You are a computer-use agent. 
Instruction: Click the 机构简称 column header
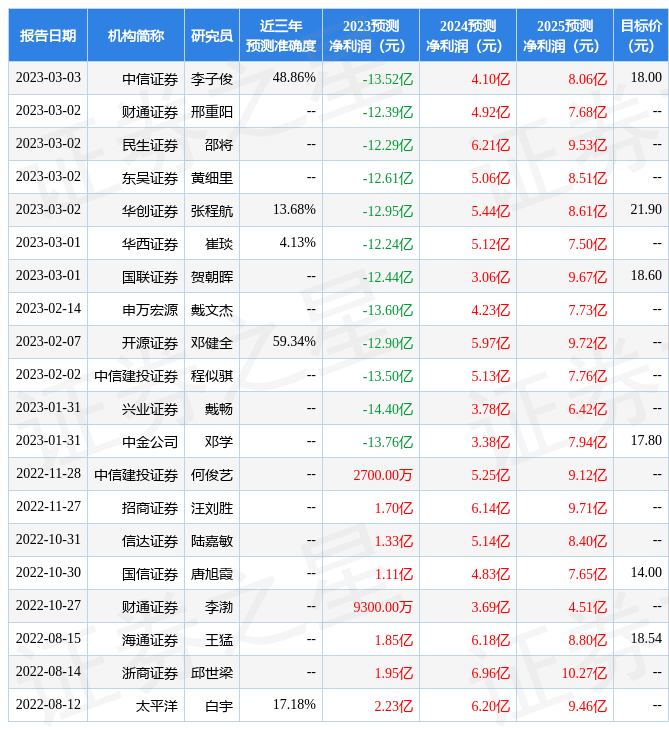pos(136,35)
